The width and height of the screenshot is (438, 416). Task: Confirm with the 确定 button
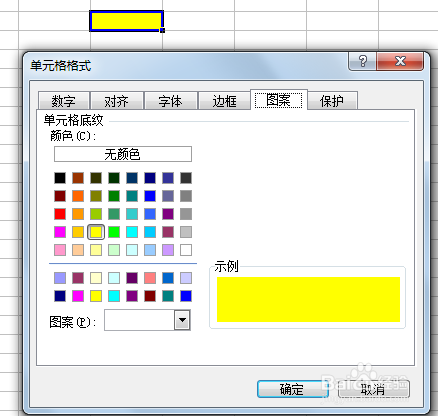[x=293, y=389]
